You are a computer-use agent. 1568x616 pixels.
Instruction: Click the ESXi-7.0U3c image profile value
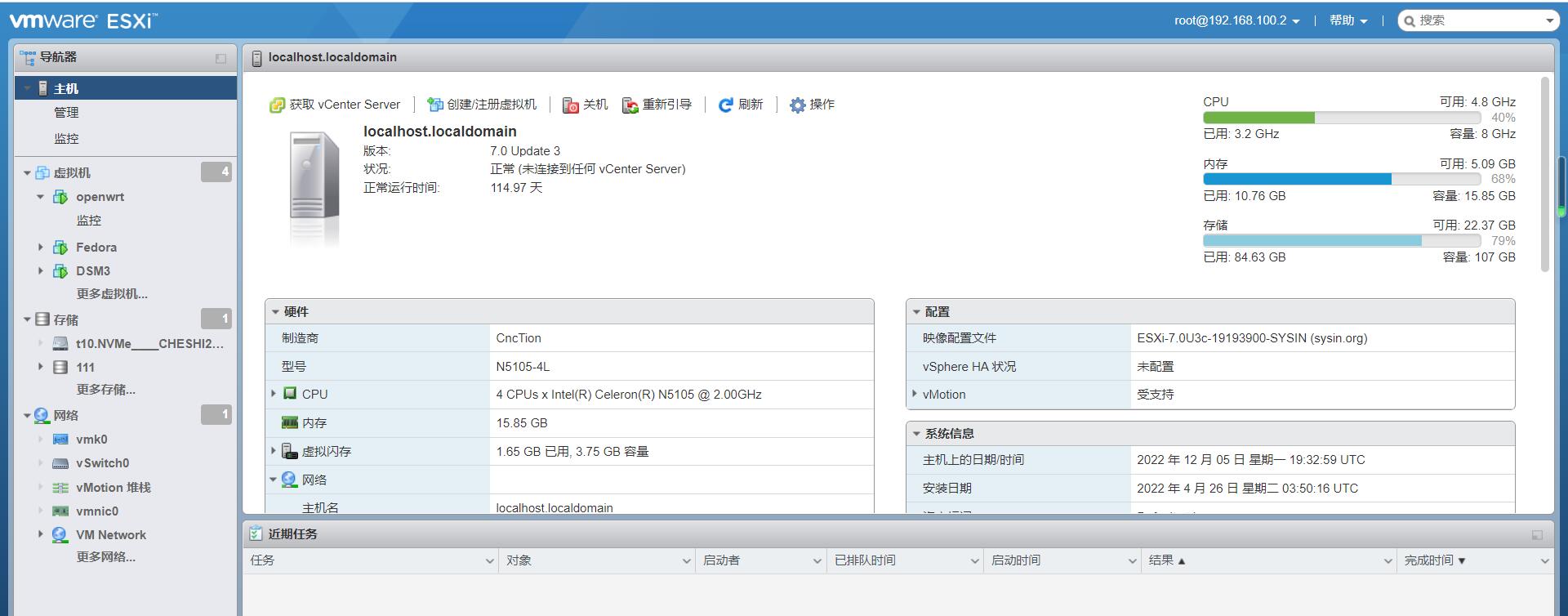coord(1252,338)
